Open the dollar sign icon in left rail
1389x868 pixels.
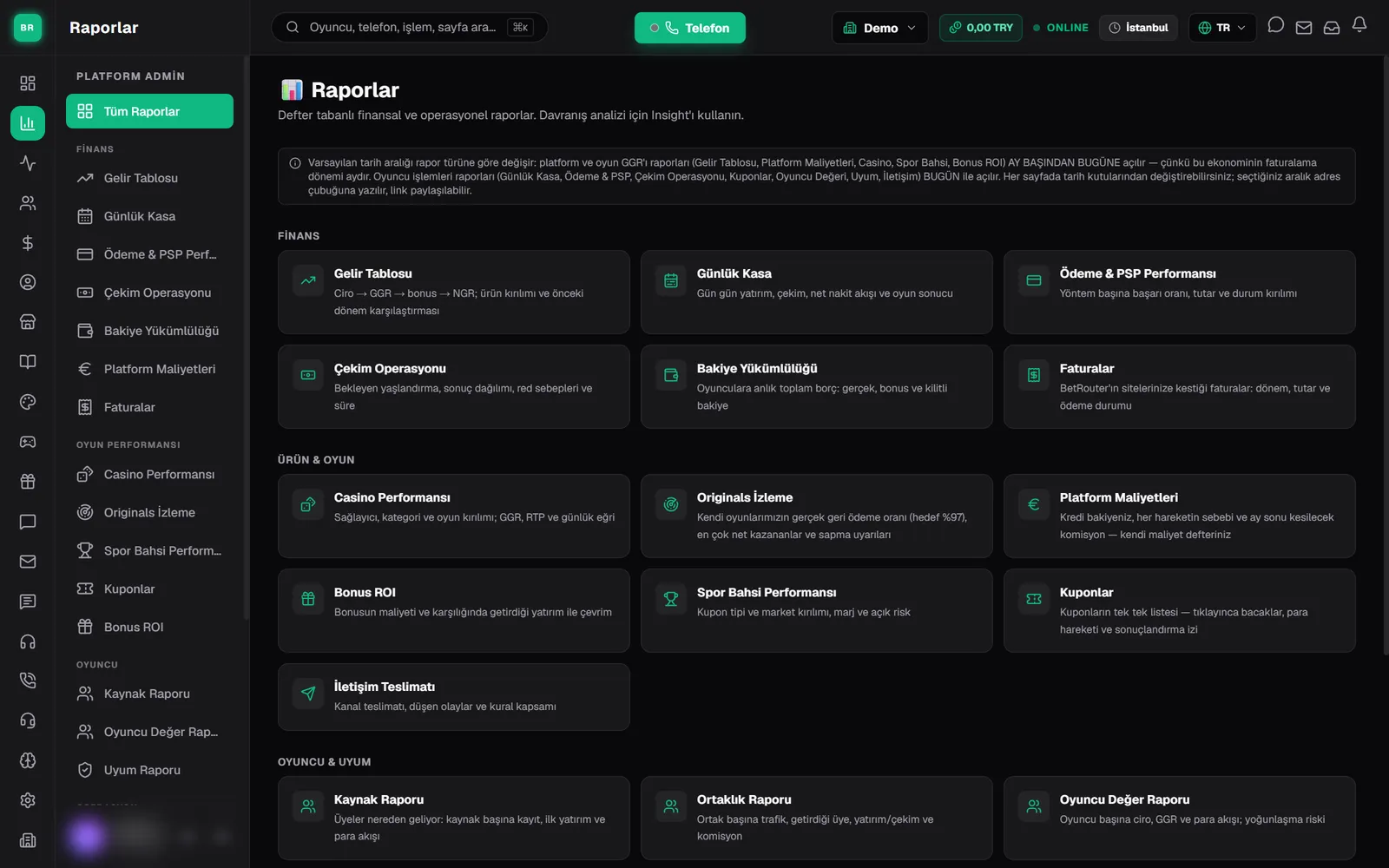click(x=28, y=242)
